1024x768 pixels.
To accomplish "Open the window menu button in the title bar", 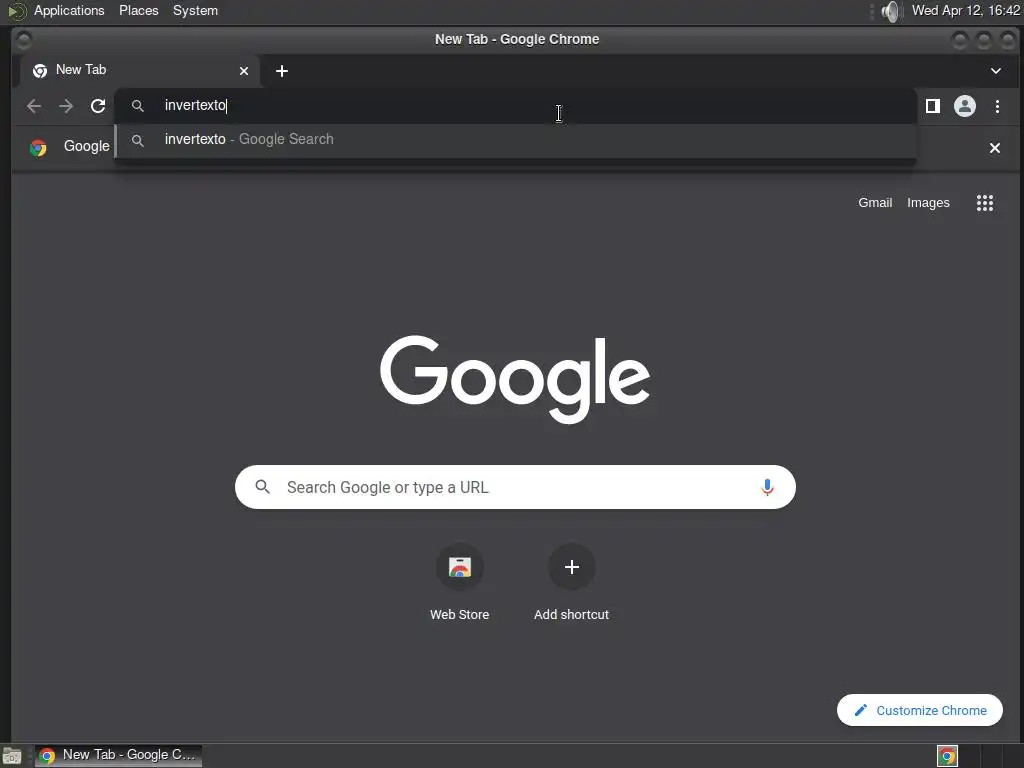I will click(x=24, y=40).
